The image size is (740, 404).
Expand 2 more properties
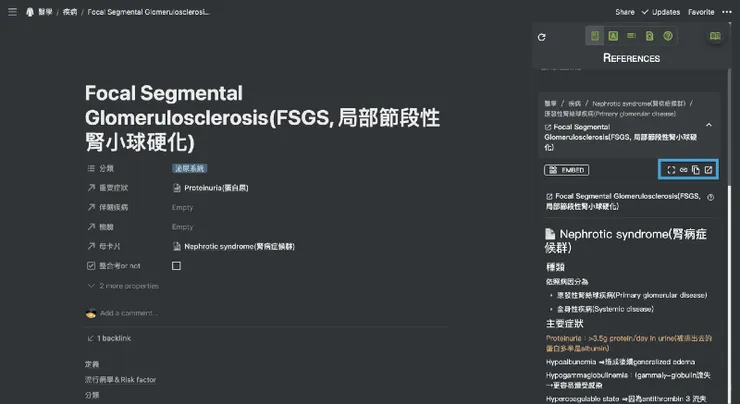[x=123, y=286]
